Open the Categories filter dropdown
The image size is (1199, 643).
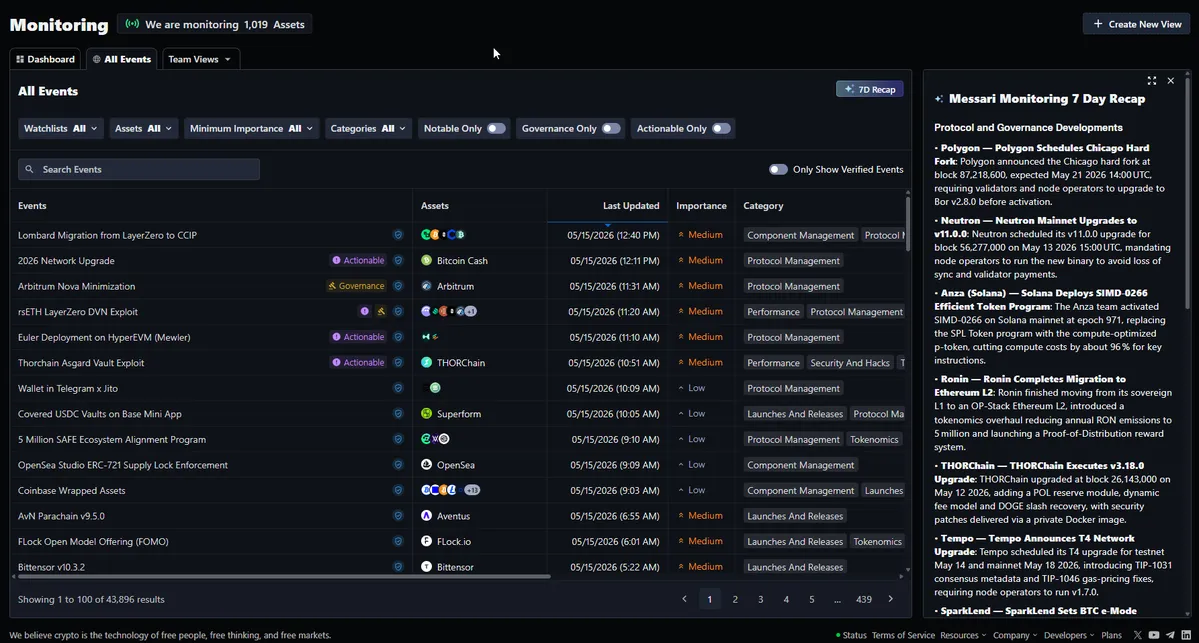[x=367, y=128]
